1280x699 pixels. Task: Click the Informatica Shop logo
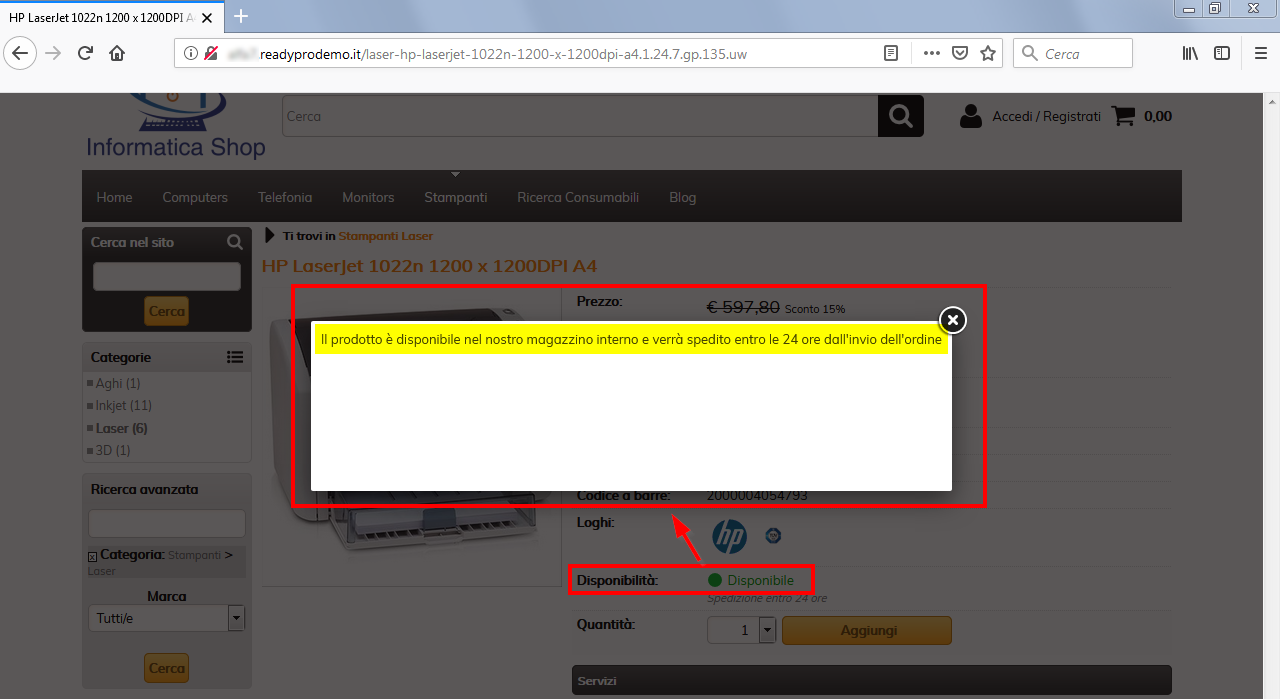pyautogui.click(x=175, y=127)
